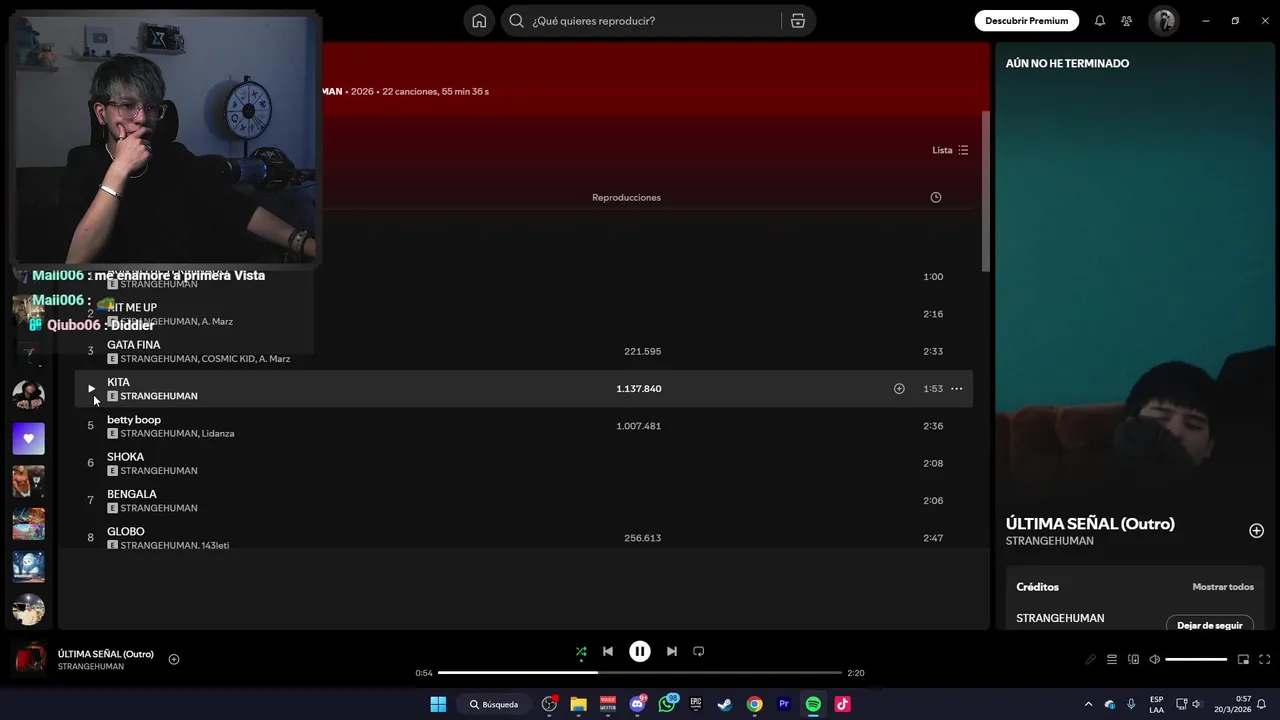Open the AÚN NO HE TERMINADO panel title
The height and width of the screenshot is (720, 1280).
pyautogui.click(x=1067, y=63)
